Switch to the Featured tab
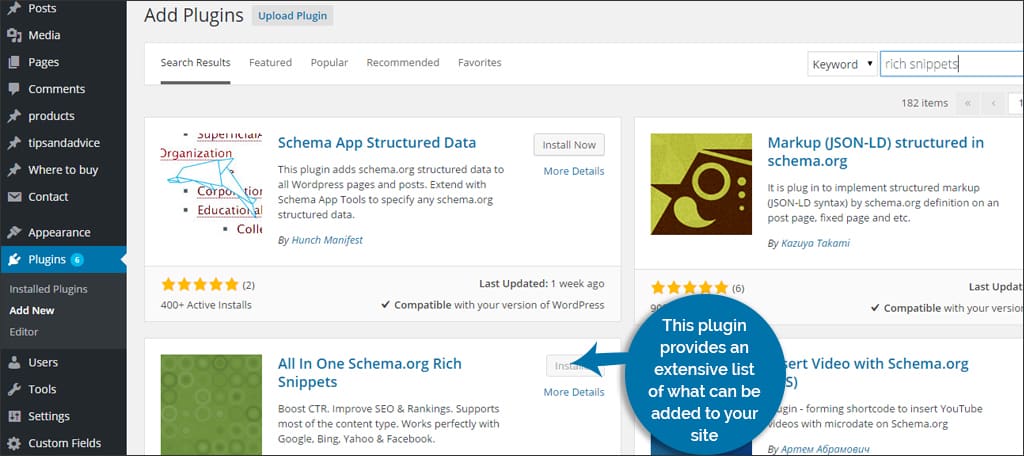Viewport: 1024px width, 456px height. click(270, 63)
